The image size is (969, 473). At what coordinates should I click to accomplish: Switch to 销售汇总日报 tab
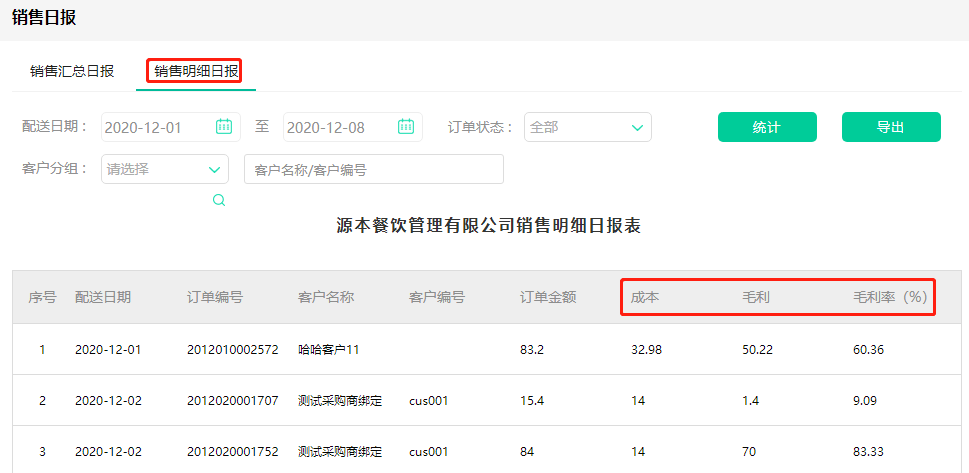[72, 71]
